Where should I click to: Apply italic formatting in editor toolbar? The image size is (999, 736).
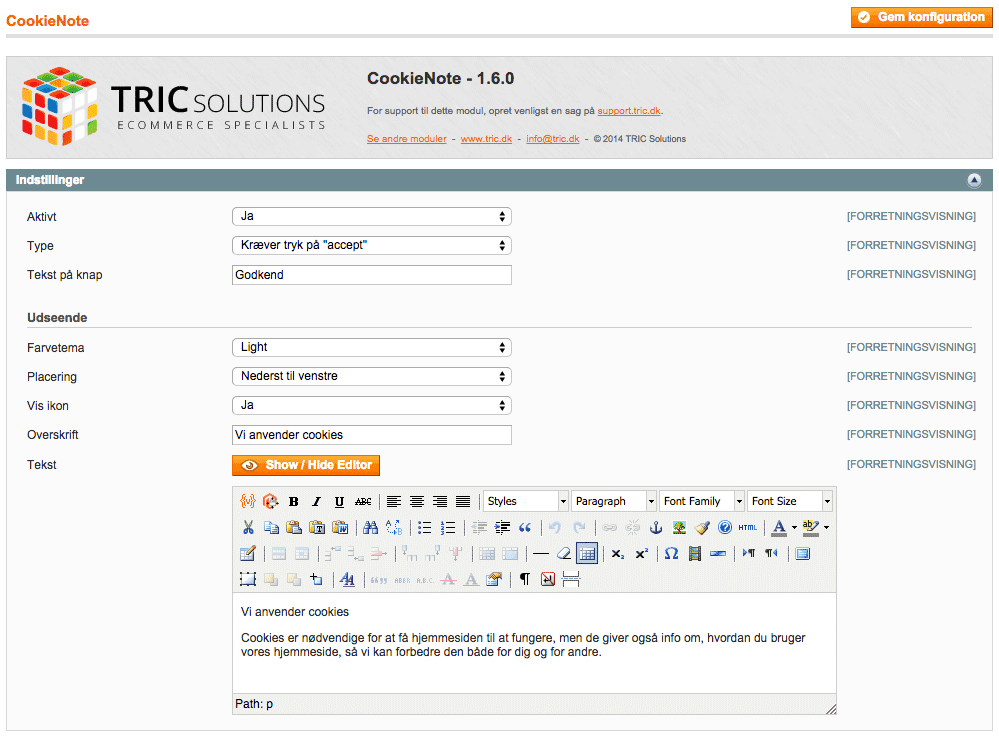click(316, 501)
